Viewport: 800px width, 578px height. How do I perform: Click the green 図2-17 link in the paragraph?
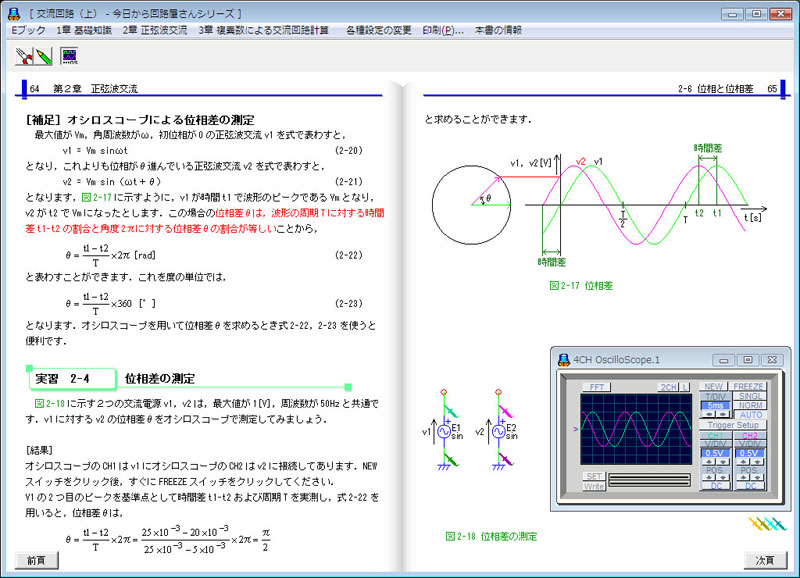point(96,197)
